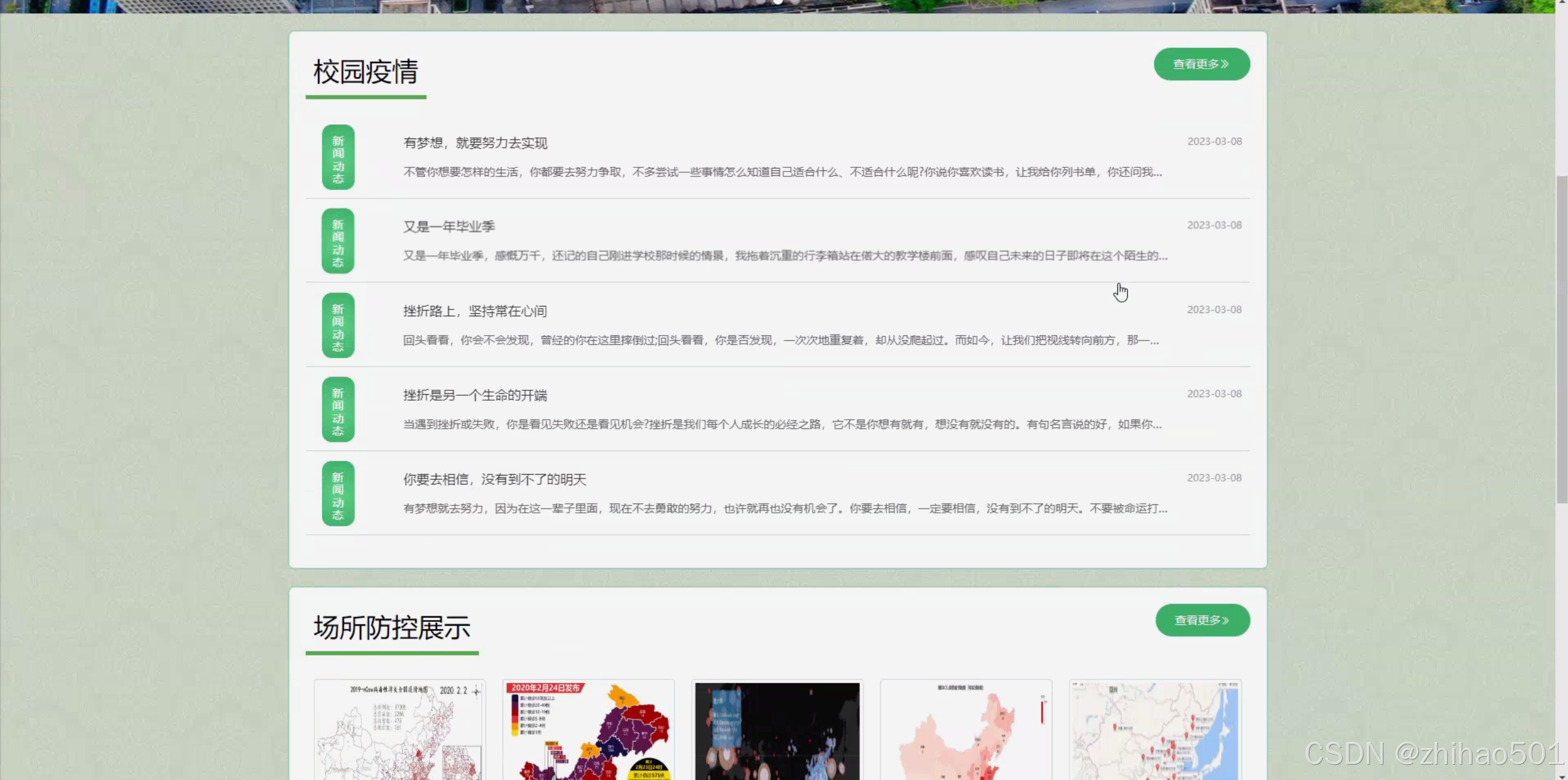Open article 有梦想，就要努力去实现
Image resolution: width=1568 pixels, height=780 pixels.
(476, 143)
